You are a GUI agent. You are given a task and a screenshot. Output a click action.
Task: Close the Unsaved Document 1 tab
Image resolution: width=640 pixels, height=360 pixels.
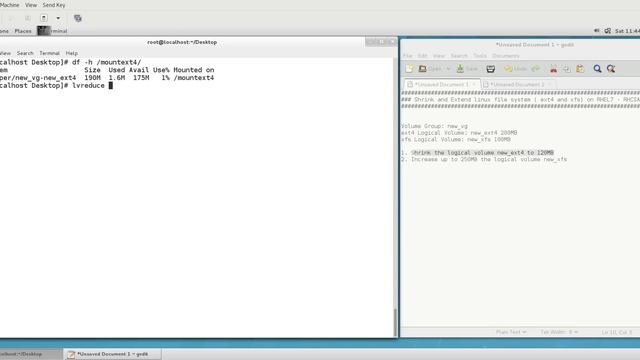coord(474,84)
